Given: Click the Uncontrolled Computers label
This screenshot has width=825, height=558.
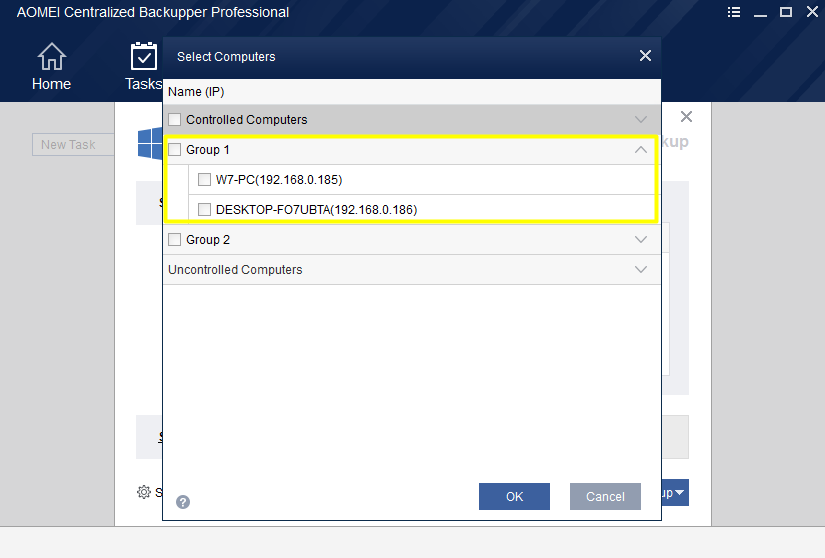Looking at the screenshot, I should [235, 269].
